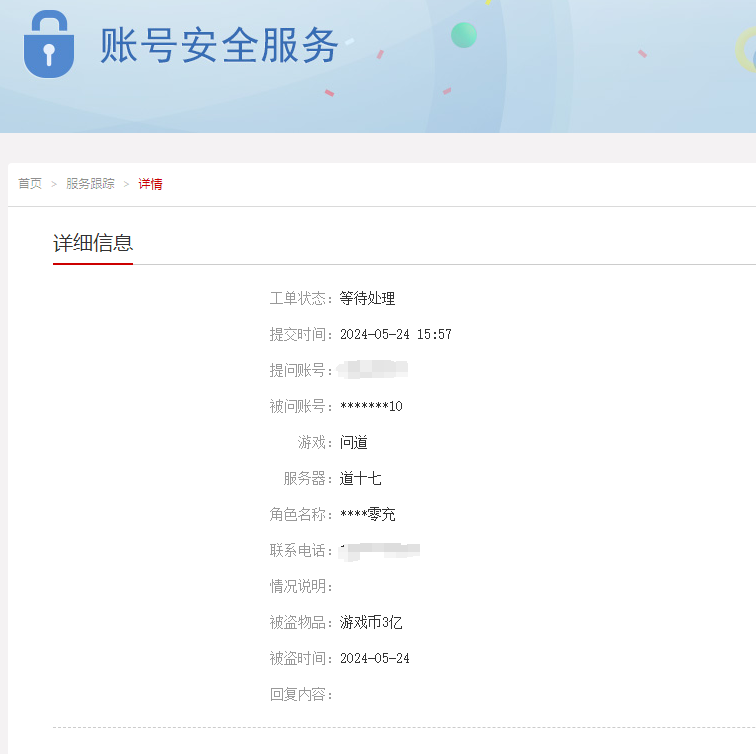Screen dimensions: 756x754
Task: Click the 回复内容 label
Action: pyautogui.click(x=300, y=694)
